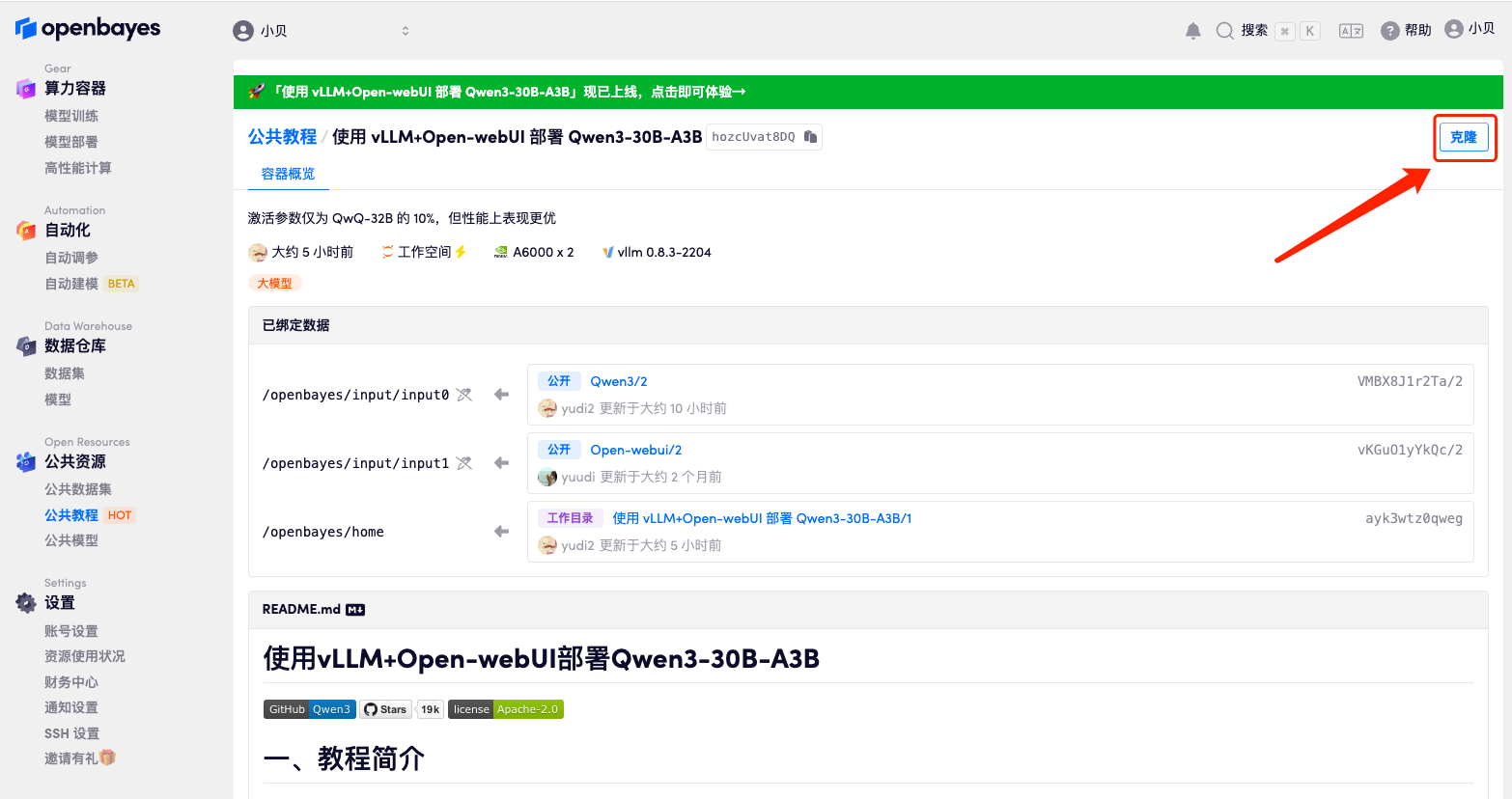Click the rocket icon in the green banner
The height and width of the screenshot is (799, 1512).
tap(256, 92)
